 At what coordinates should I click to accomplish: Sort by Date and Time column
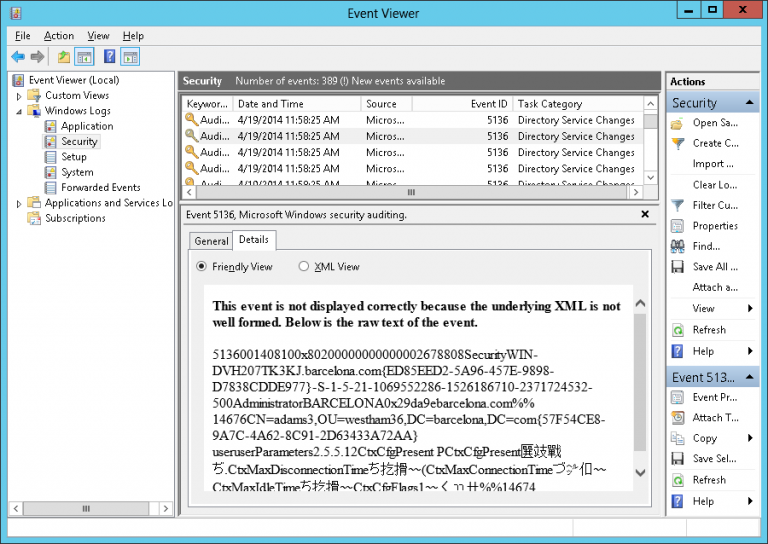296,104
